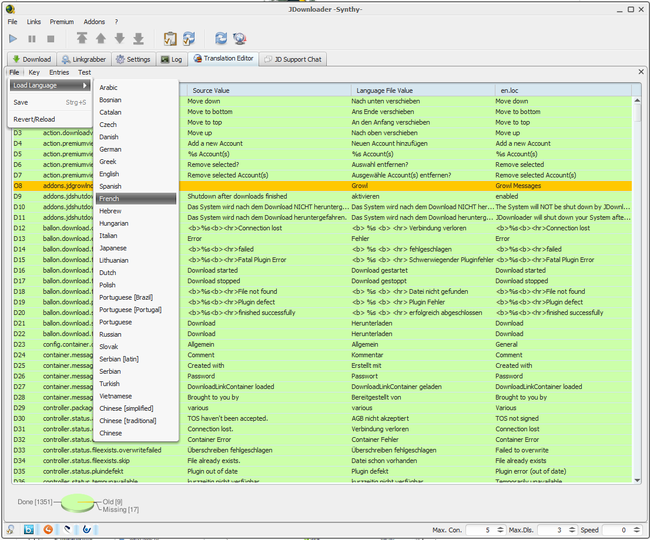Stop downloads with the stop icon
Viewport: 650px width, 540px height.
(51, 39)
